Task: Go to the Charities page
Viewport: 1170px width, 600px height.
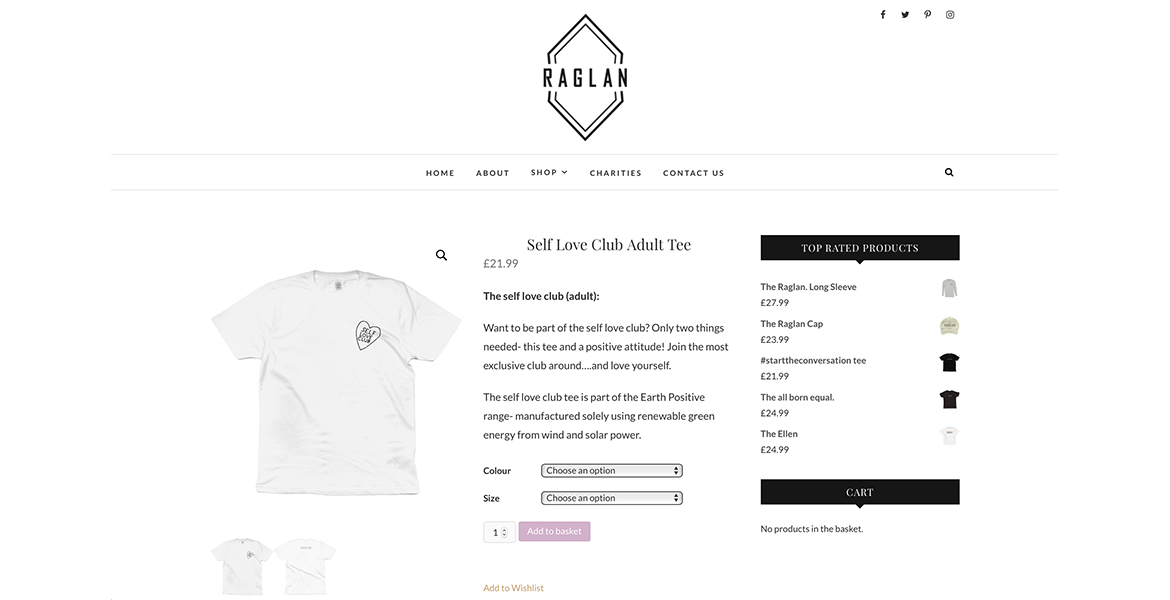Action: tap(616, 173)
